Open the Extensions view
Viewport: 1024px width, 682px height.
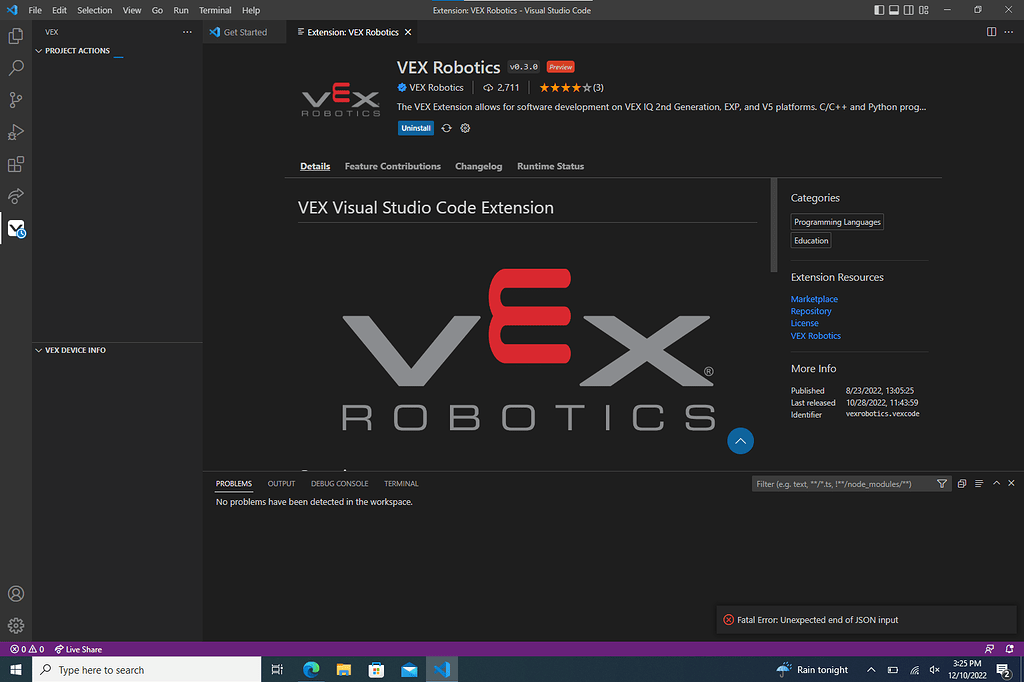point(15,164)
